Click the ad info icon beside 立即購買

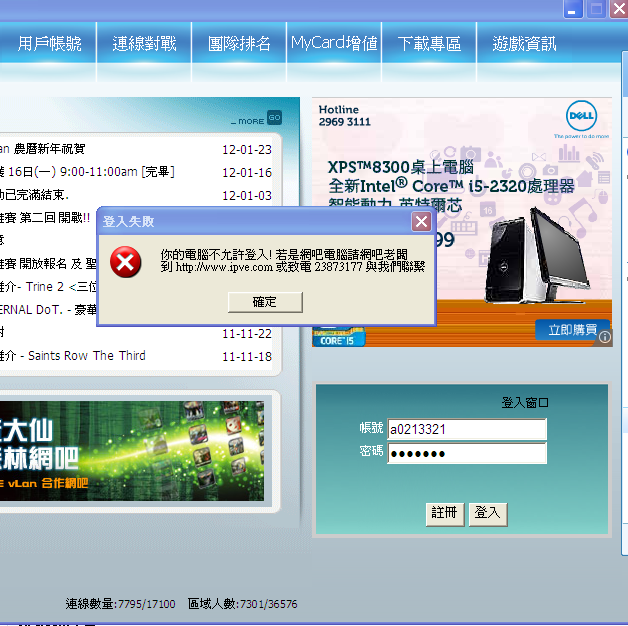pos(604,337)
